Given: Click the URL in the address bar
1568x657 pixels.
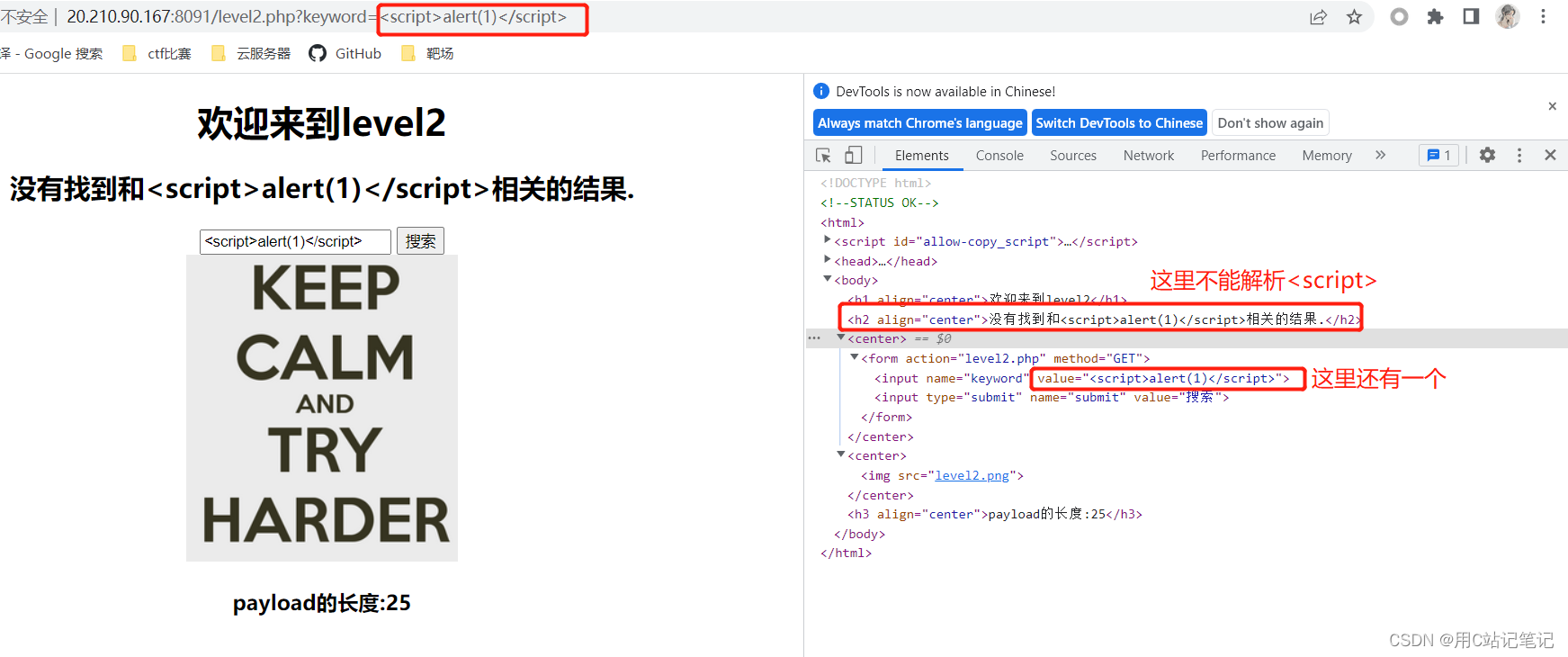Looking at the screenshot, I should pos(317,17).
